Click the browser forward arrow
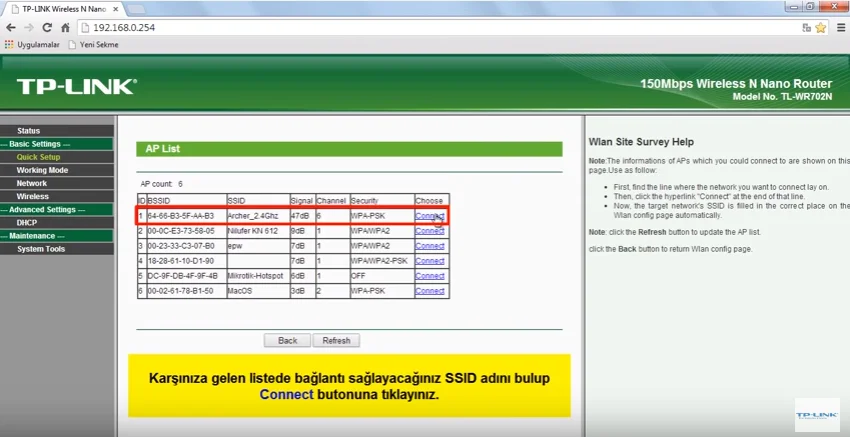The image size is (850, 437). click(x=29, y=27)
